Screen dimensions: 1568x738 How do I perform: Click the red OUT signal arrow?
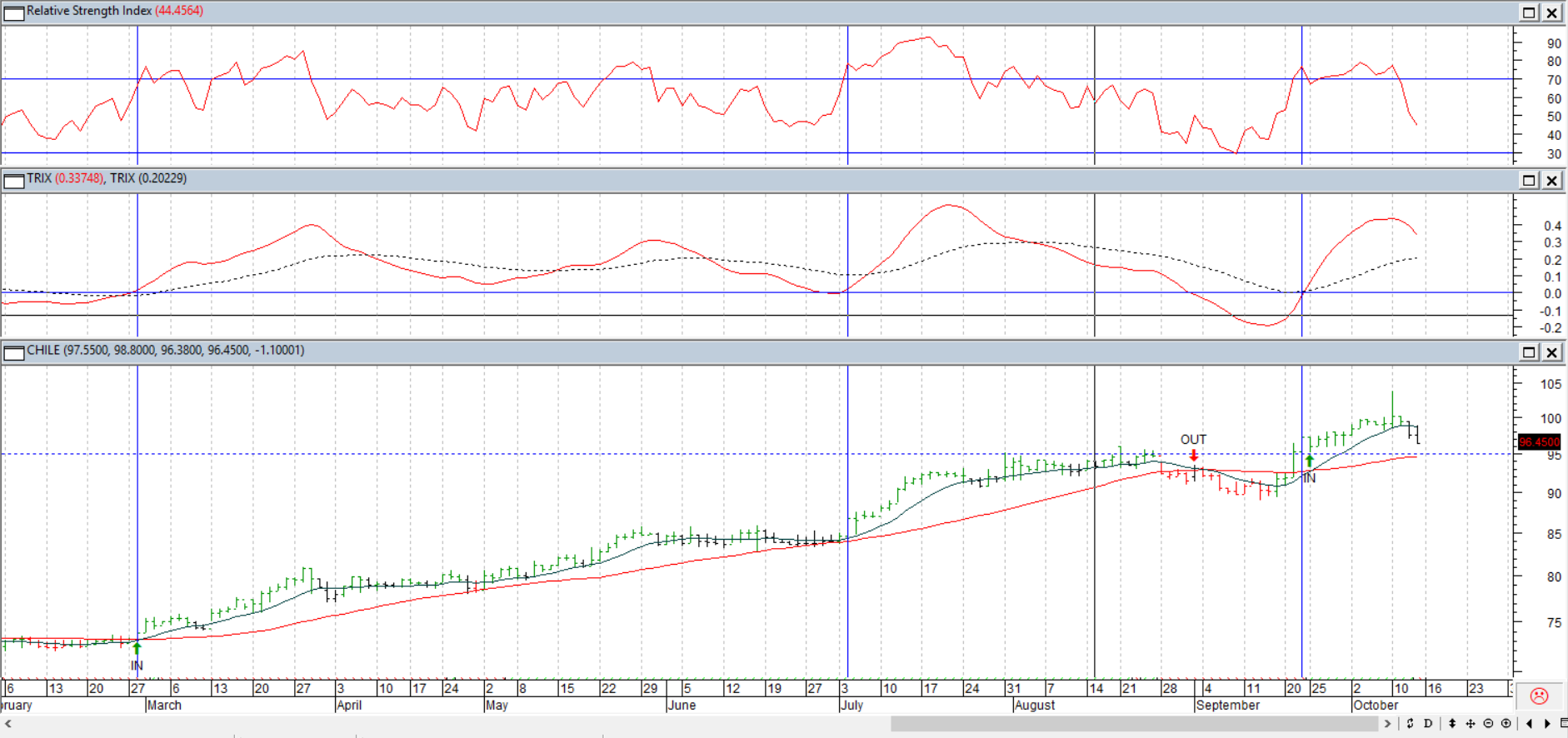coord(1194,456)
